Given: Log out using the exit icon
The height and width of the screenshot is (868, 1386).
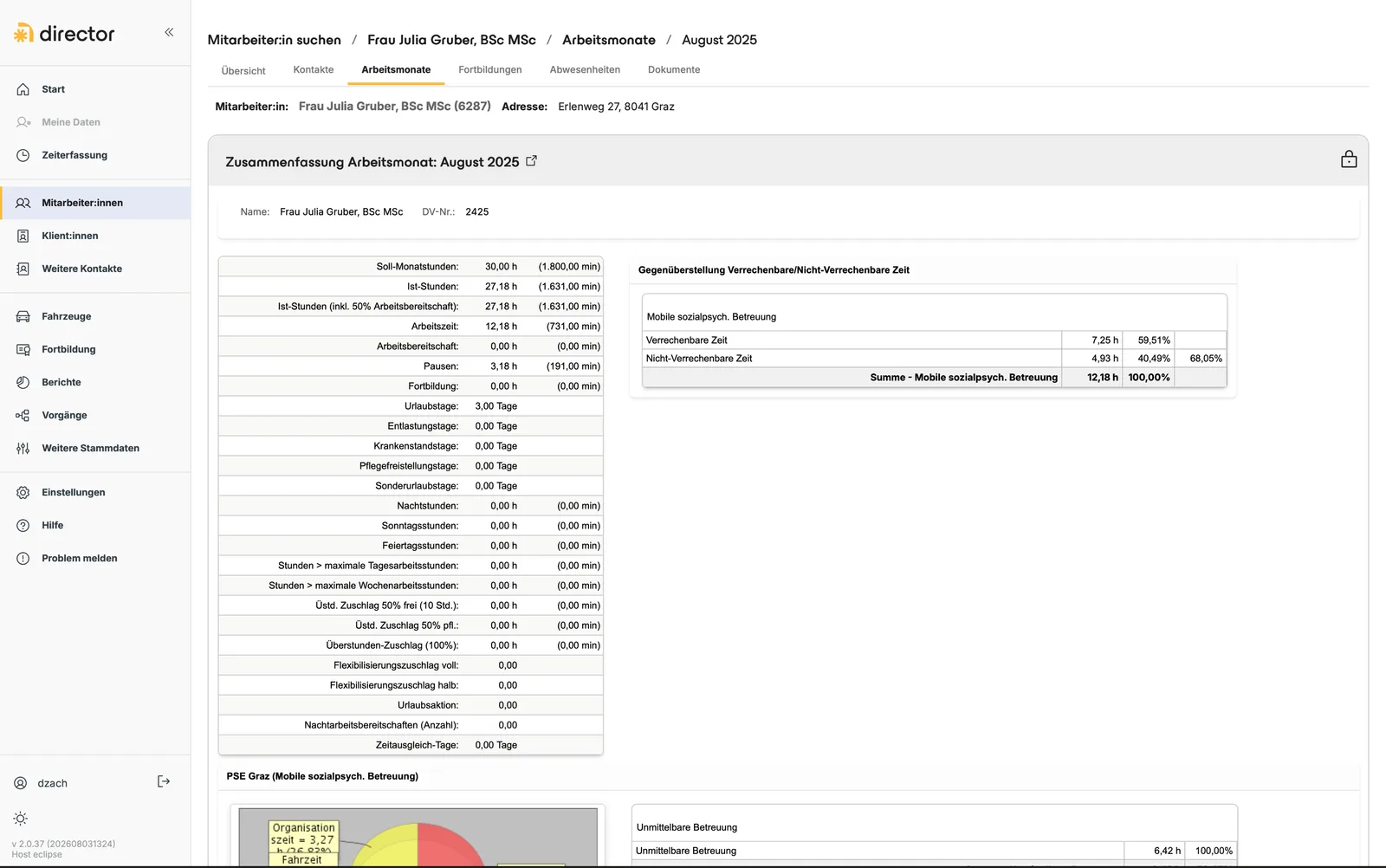Looking at the screenshot, I should pyautogui.click(x=164, y=781).
